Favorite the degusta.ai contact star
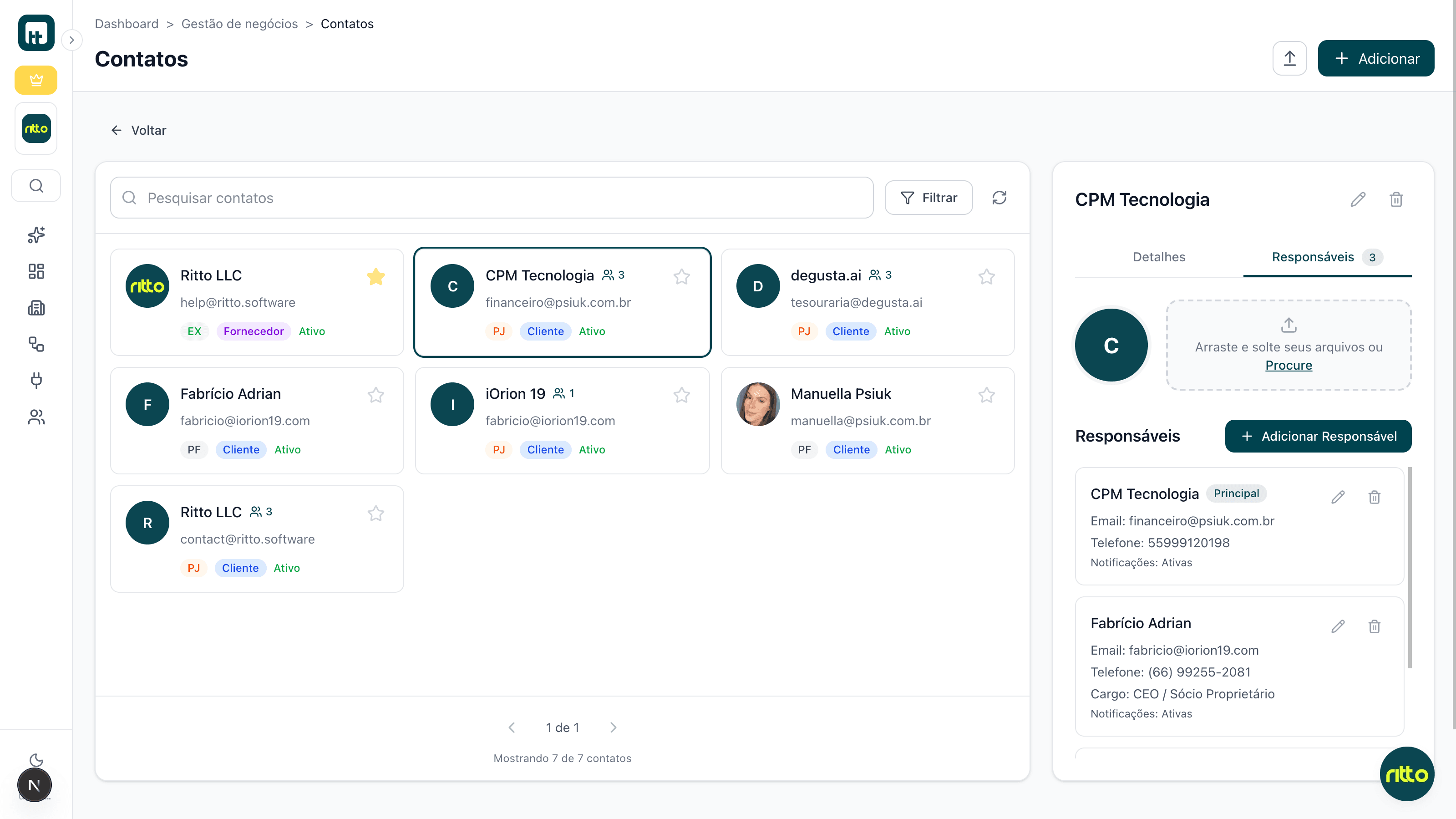The width and height of the screenshot is (1456, 819). coord(986,277)
